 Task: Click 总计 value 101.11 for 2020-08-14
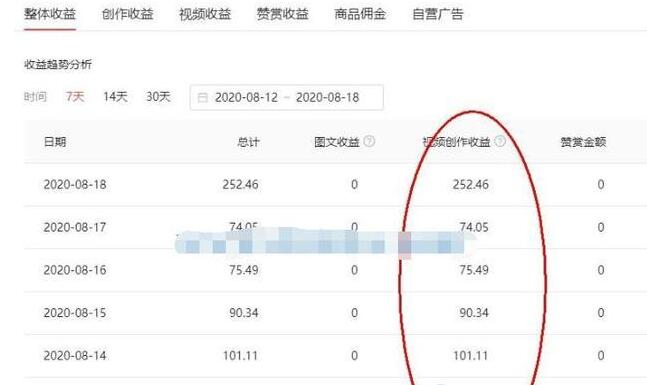coord(241,356)
